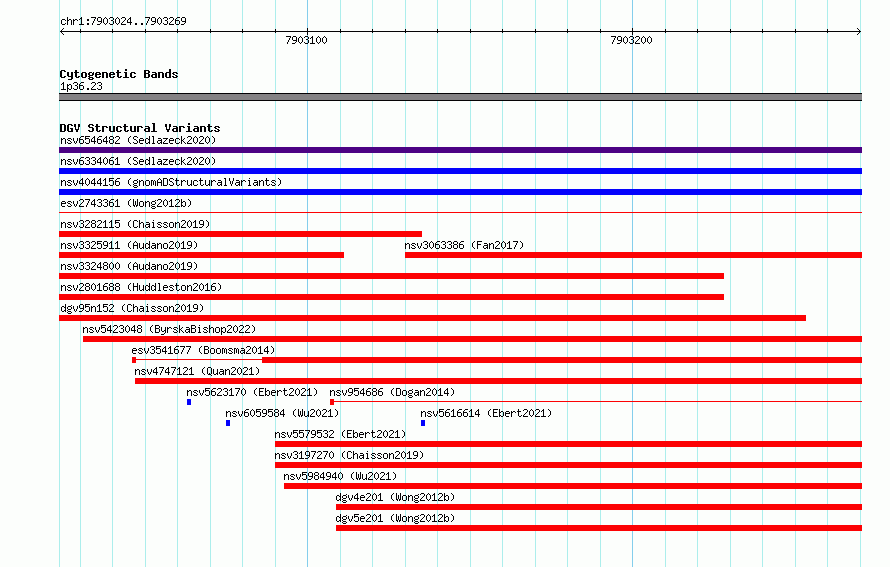This screenshot has width=890, height=567.
Task: Open nsv4044156 (gnomADStructuralVariants) variant
Action: click(171, 182)
